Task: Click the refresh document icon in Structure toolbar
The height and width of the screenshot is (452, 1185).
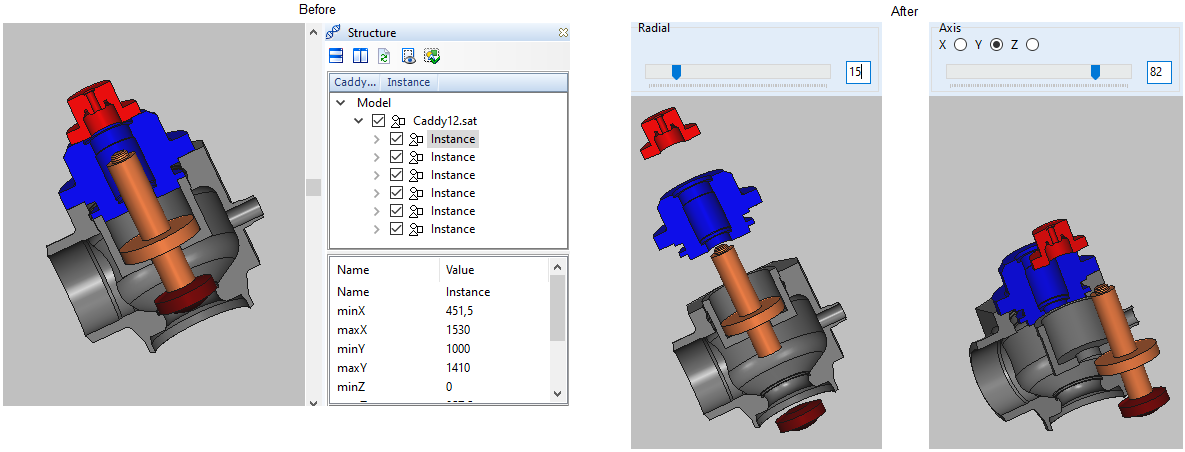Action: (x=383, y=56)
